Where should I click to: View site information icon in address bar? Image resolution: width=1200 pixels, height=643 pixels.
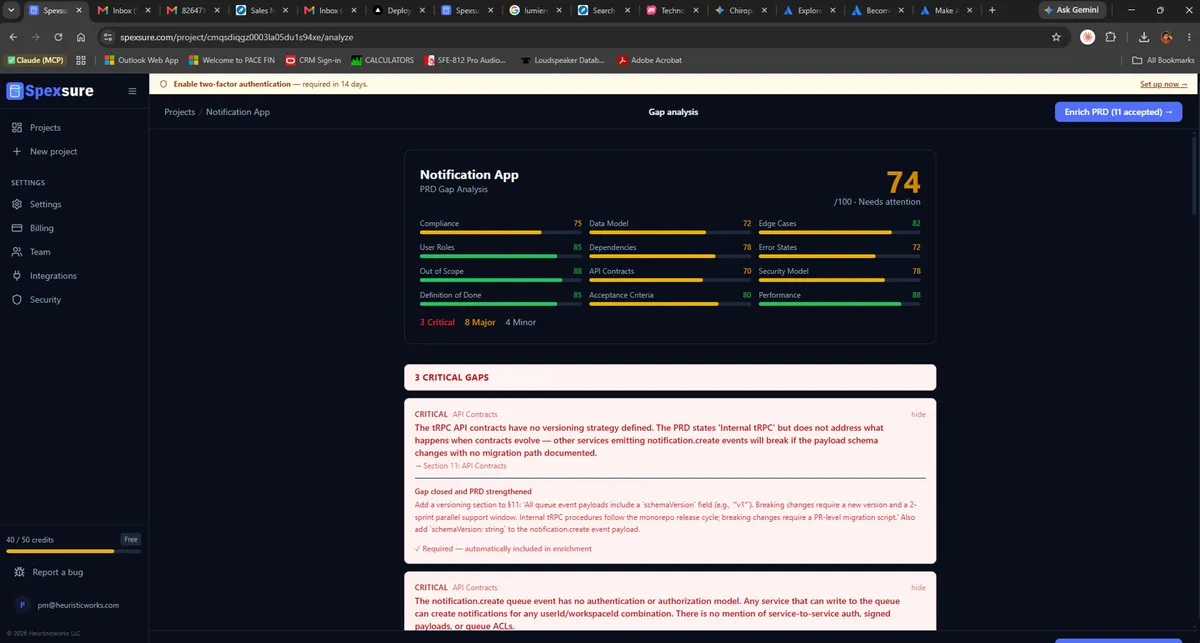pyautogui.click(x=109, y=37)
